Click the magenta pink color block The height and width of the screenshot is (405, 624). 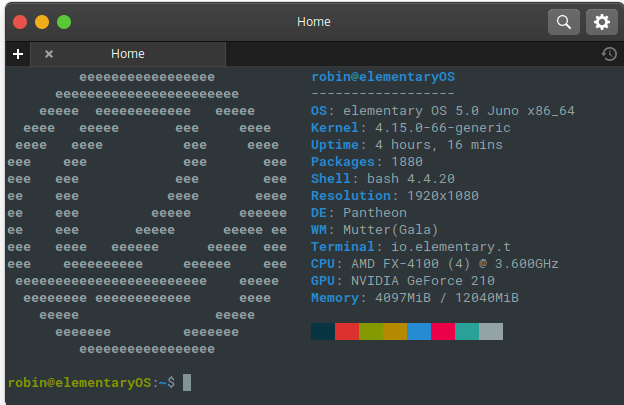click(x=443, y=331)
